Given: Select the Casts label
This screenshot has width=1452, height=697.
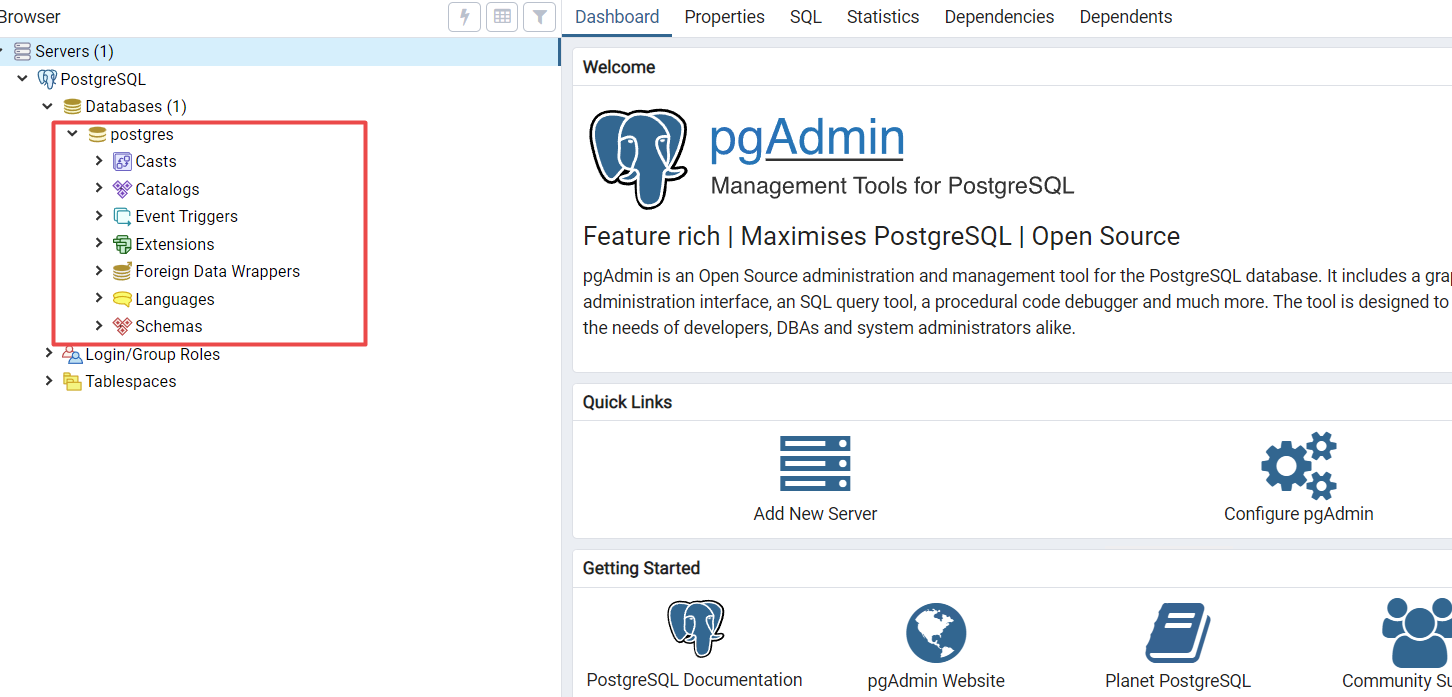Looking at the screenshot, I should click(x=156, y=161).
